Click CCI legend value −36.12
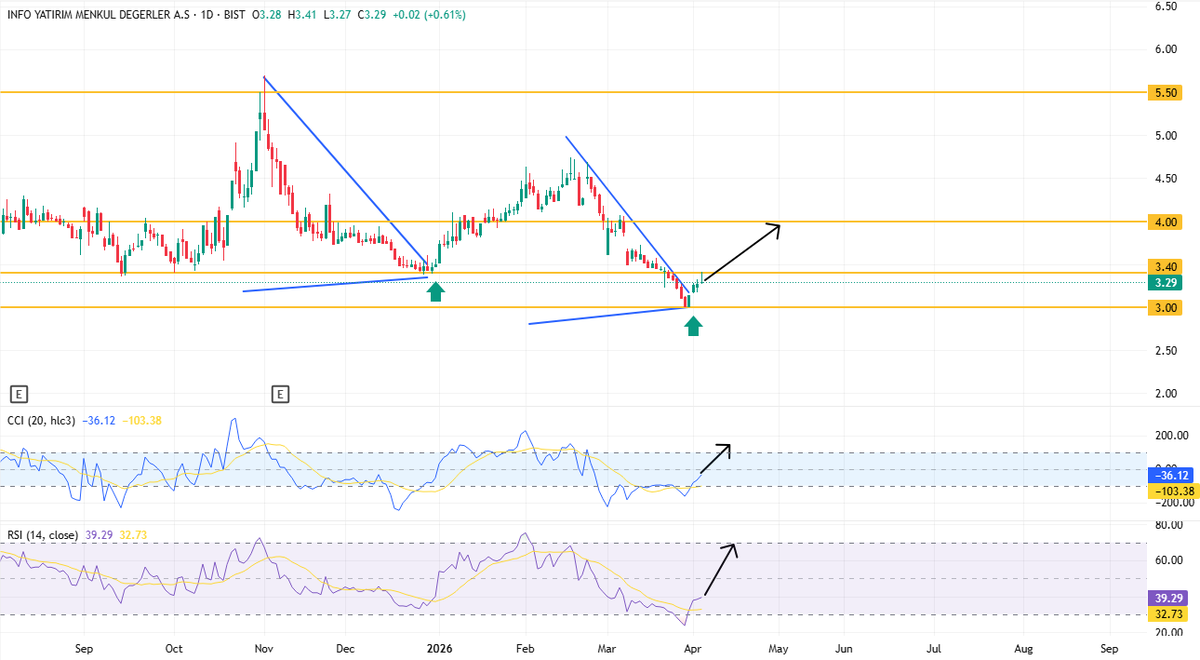Viewport: 1200px width, 660px height. click(100, 422)
